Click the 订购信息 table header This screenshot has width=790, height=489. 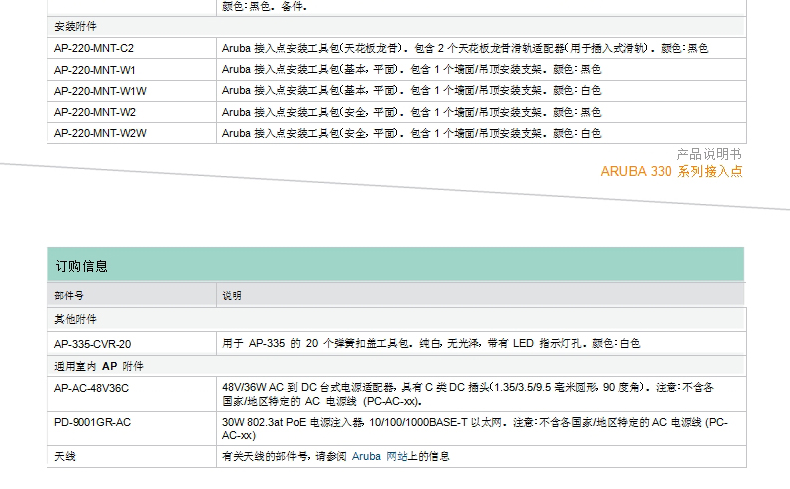tap(396, 264)
